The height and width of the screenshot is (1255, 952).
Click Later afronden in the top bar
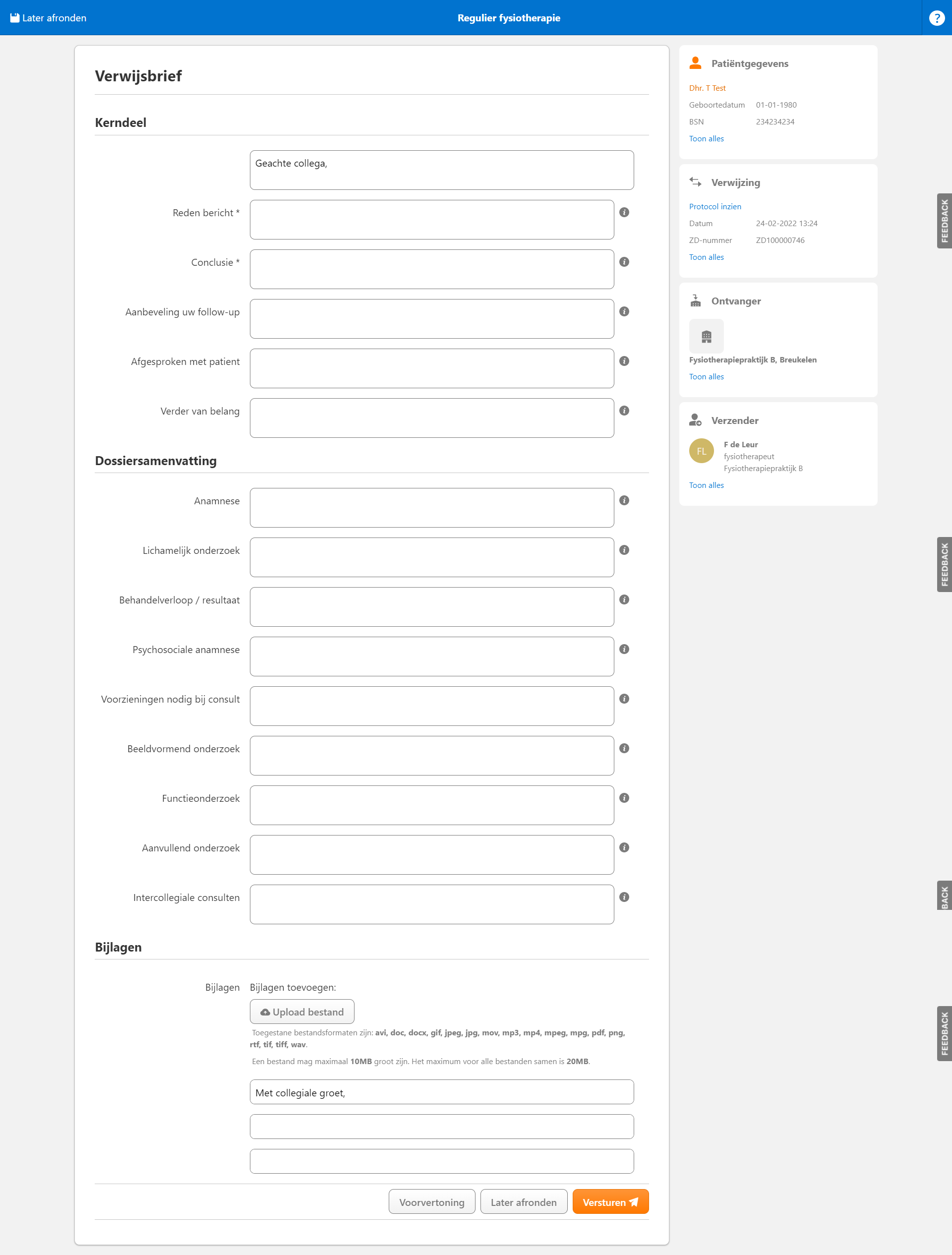[48, 17]
